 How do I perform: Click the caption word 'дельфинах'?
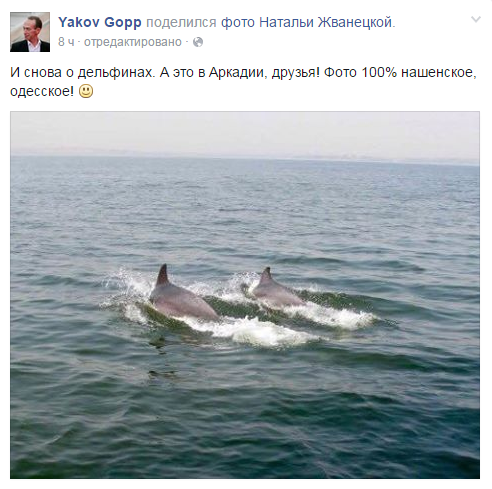tap(117, 72)
